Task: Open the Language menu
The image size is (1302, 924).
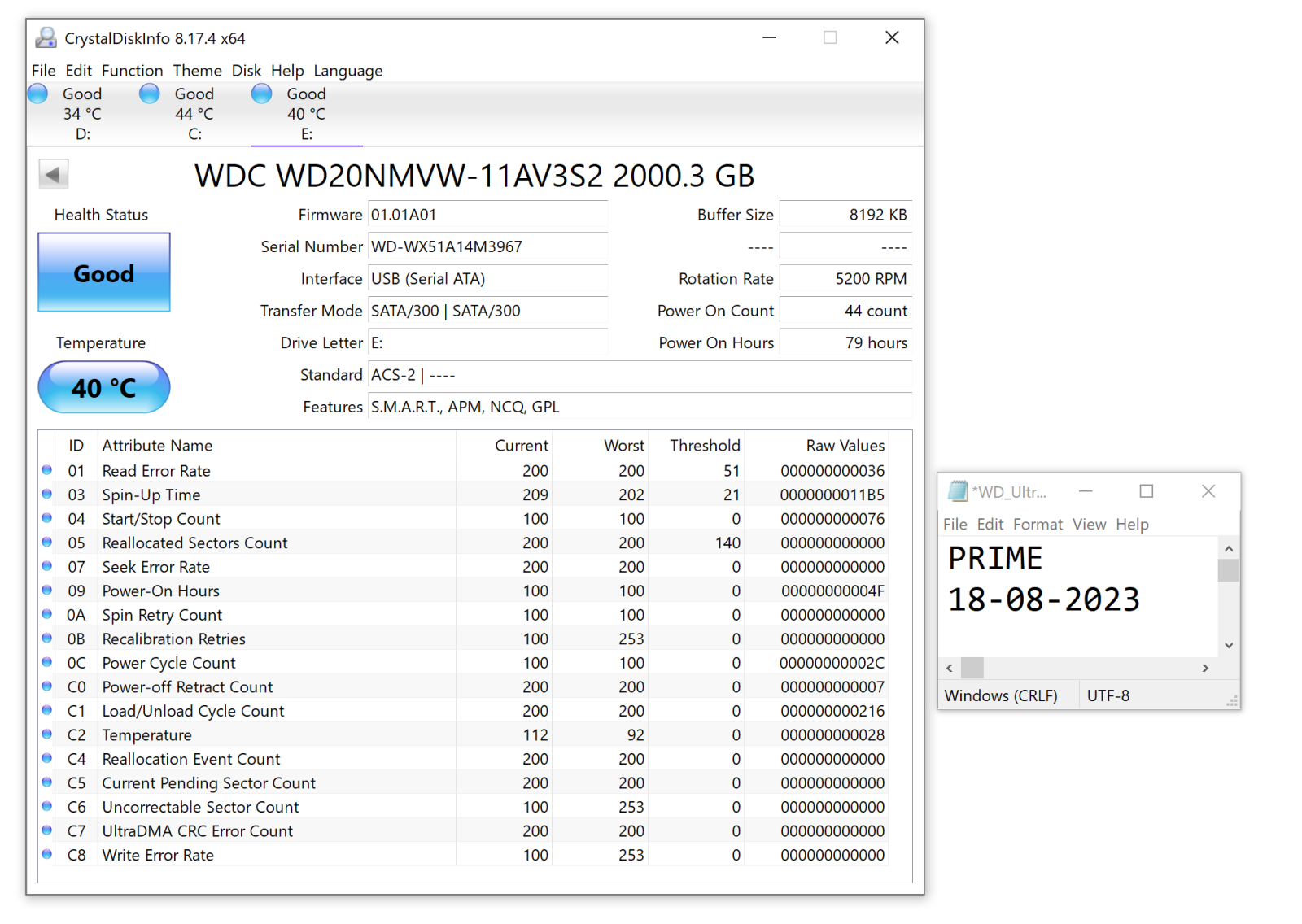Action: pos(348,71)
